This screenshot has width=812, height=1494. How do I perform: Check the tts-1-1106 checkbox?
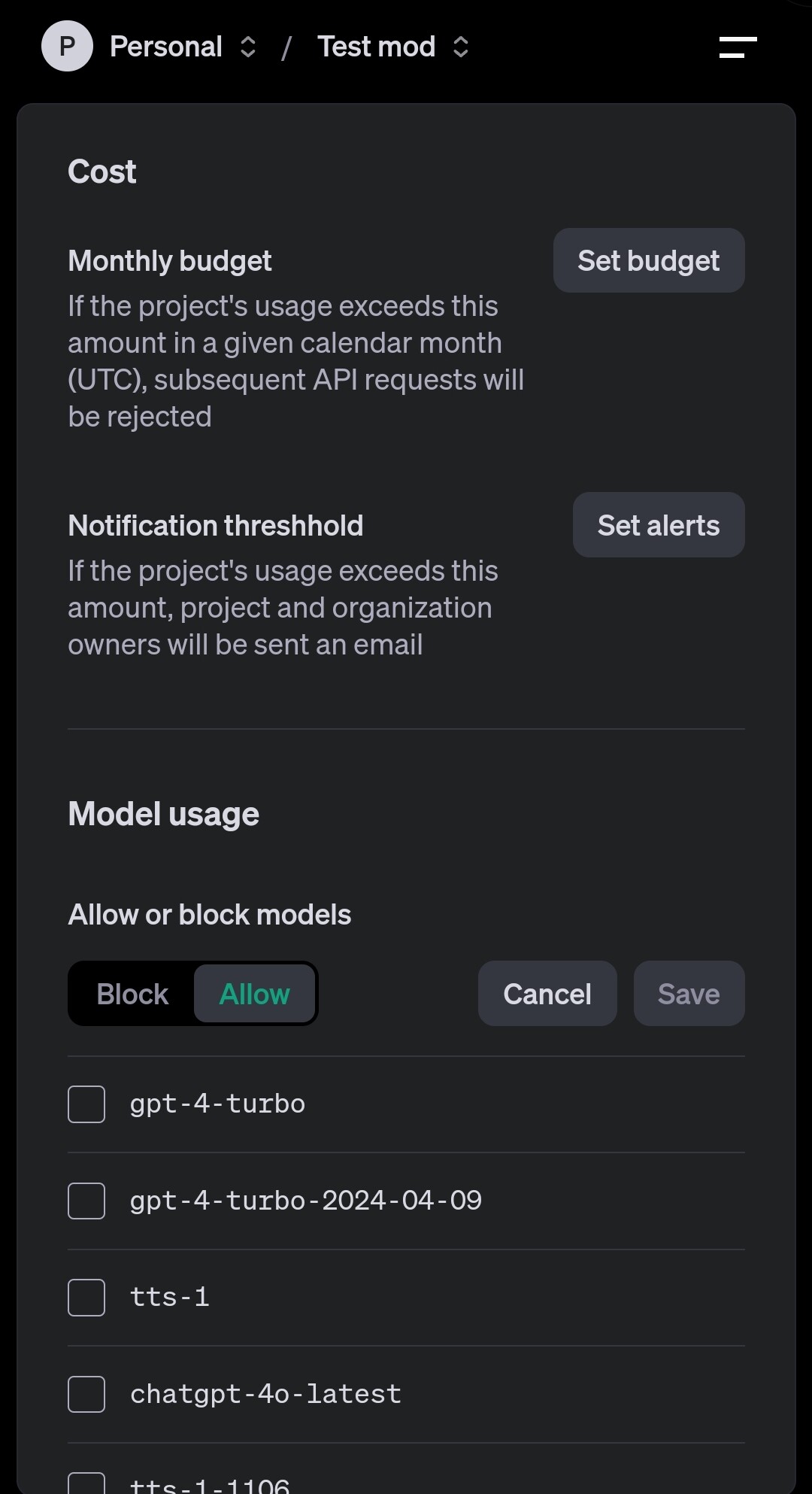86,1485
